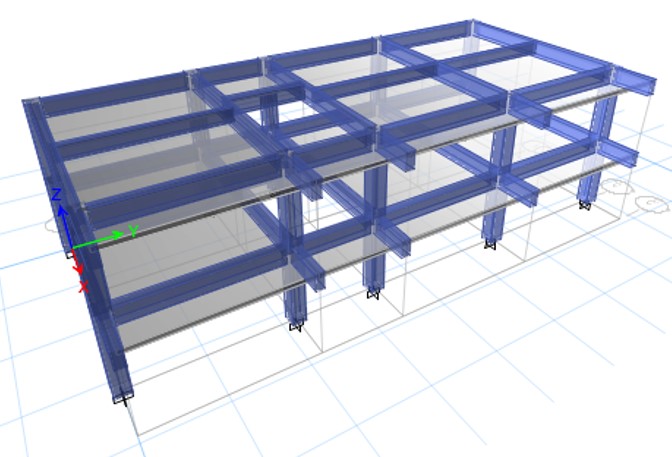
Task: Click the Y axis label
Action: point(133,231)
